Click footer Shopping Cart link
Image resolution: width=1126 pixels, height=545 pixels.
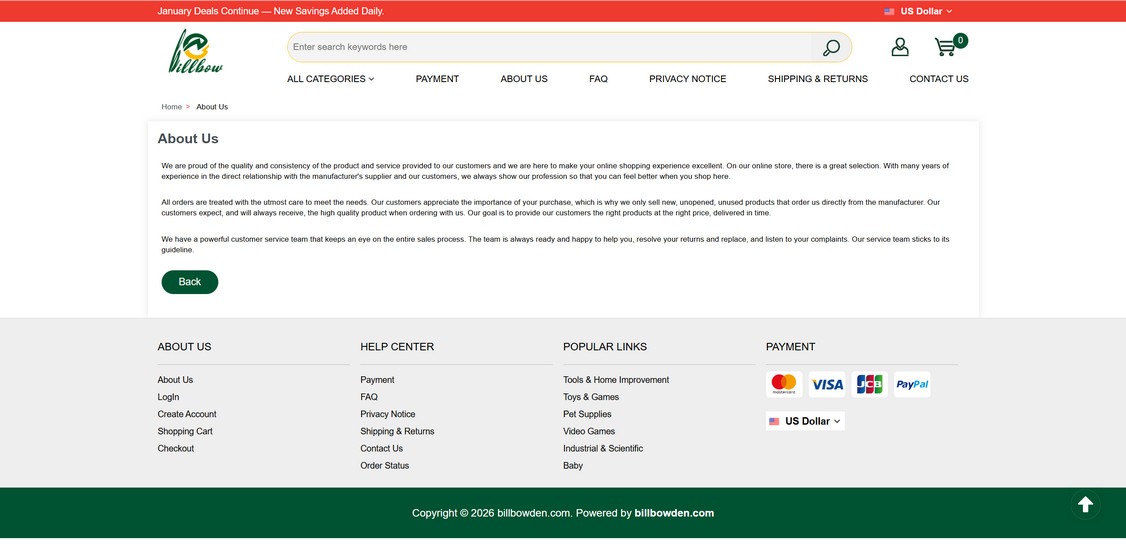[185, 432]
